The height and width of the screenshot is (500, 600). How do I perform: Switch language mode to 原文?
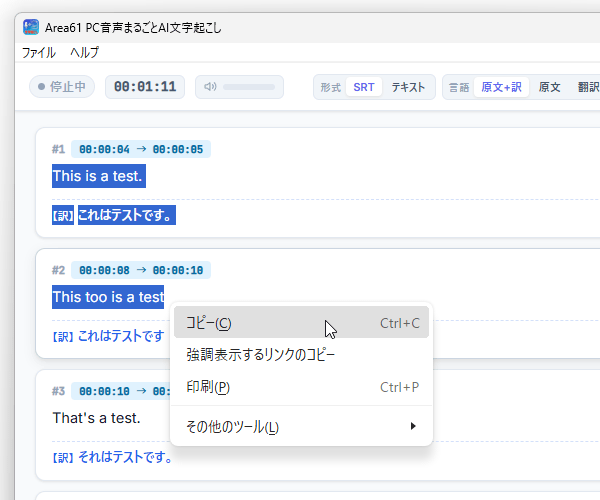coord(549,87)
